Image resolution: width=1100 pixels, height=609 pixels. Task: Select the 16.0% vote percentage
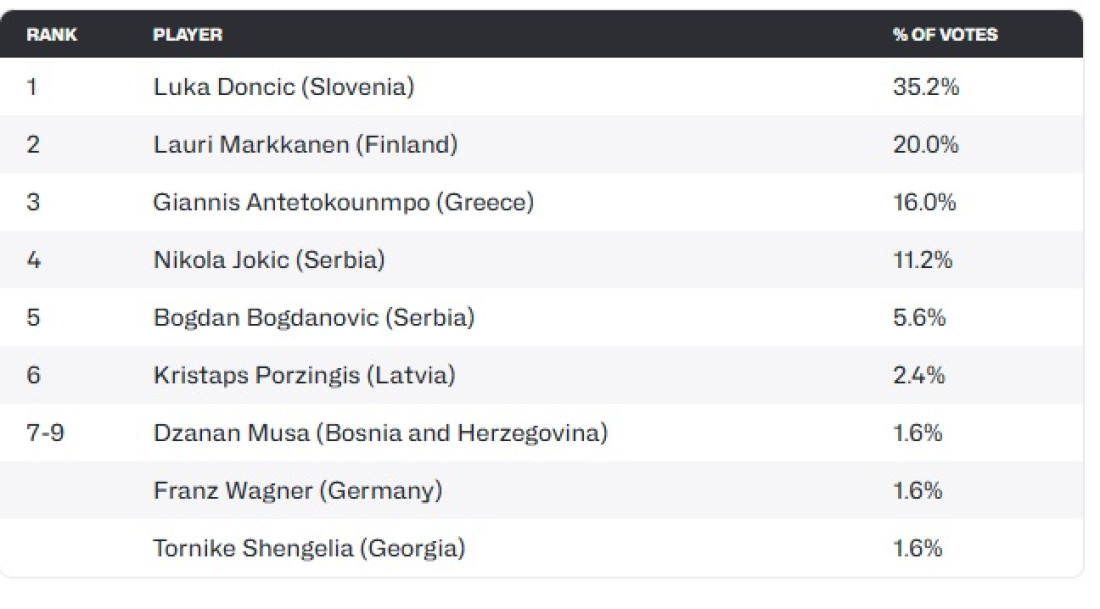coord(924,202)
